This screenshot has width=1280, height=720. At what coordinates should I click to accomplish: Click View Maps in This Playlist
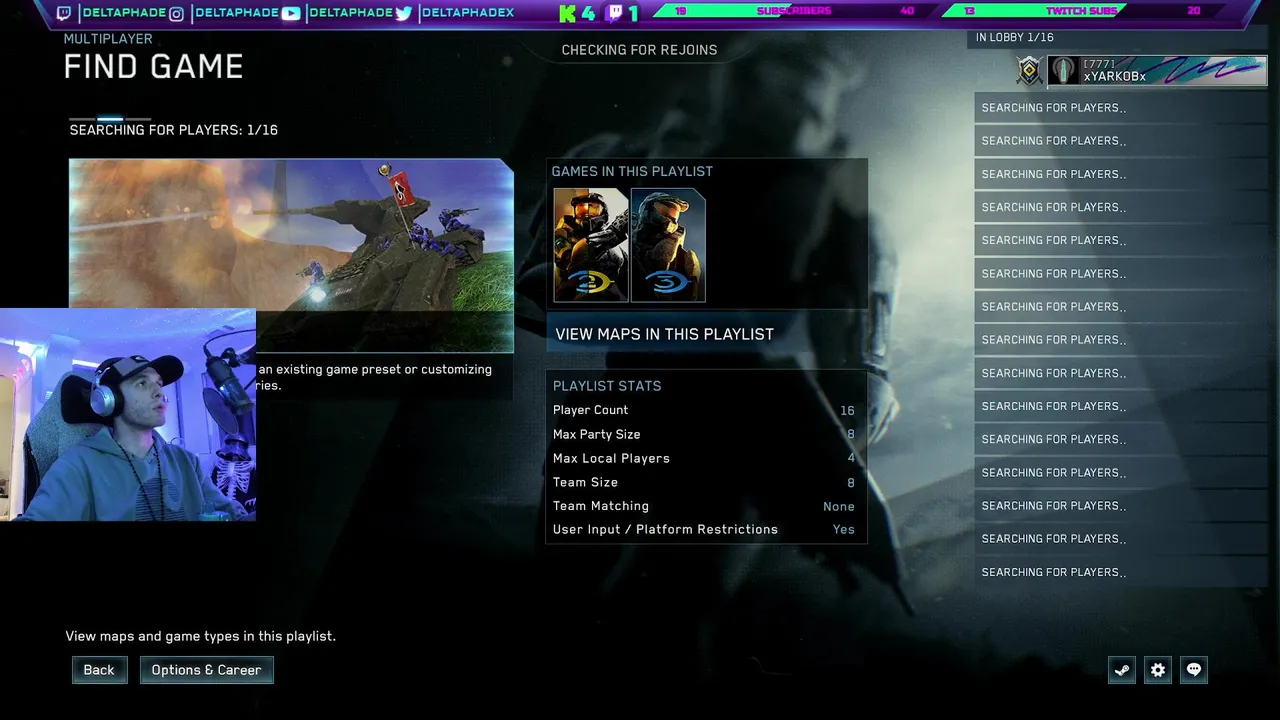(707, 334)
